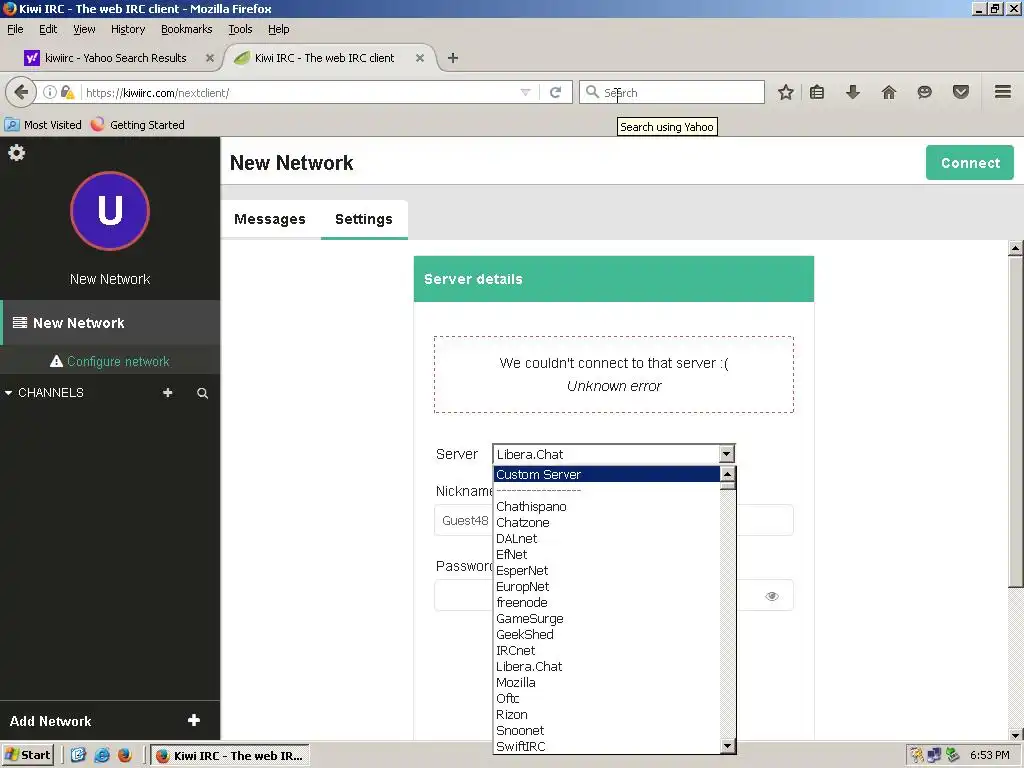
Task: Click the page vertical scrollbar thumb
Action: pyautogui.click(x=1015, y=421)
